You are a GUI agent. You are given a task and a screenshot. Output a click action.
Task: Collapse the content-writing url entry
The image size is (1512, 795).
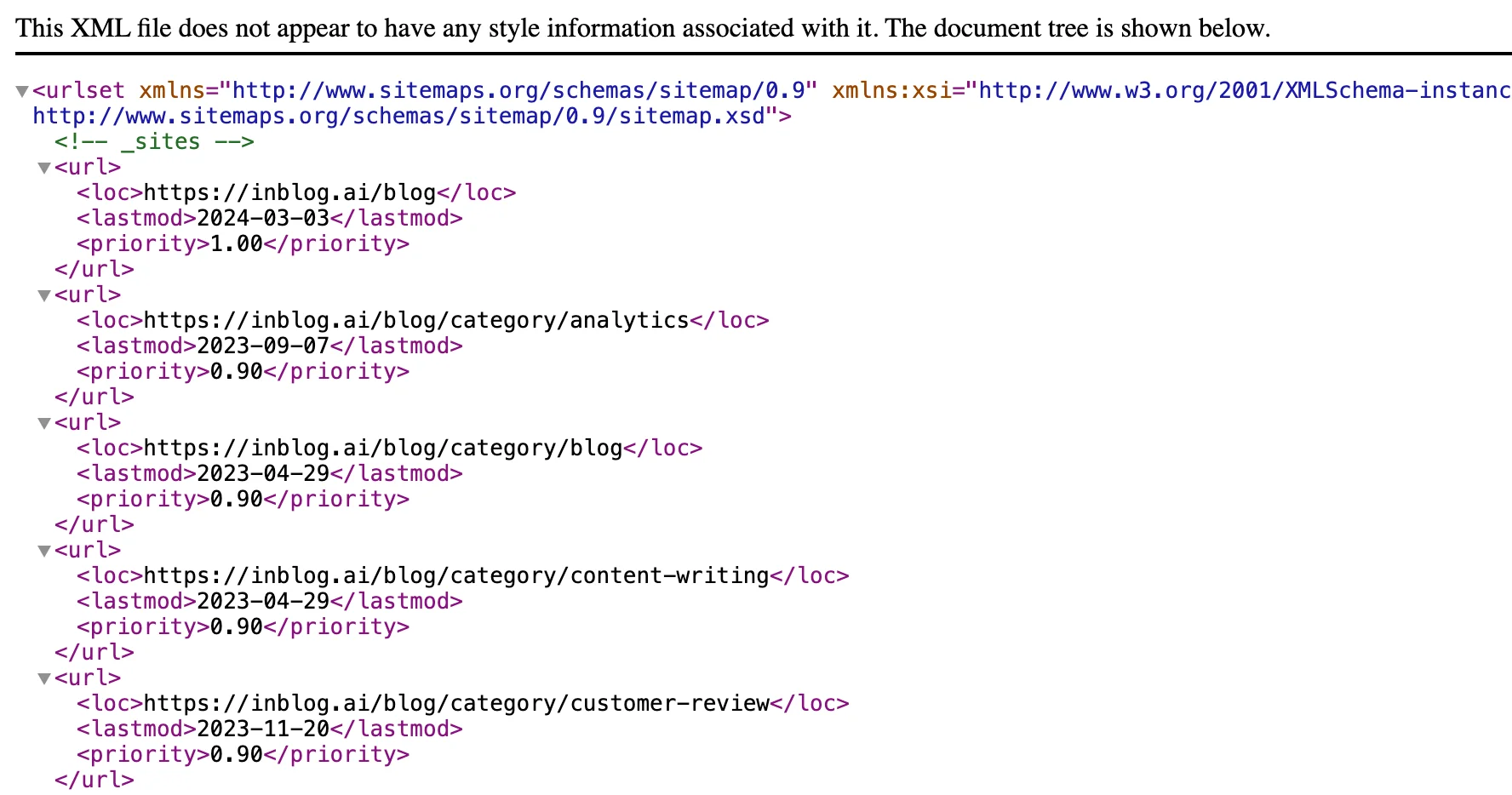(x=43, y=551)
